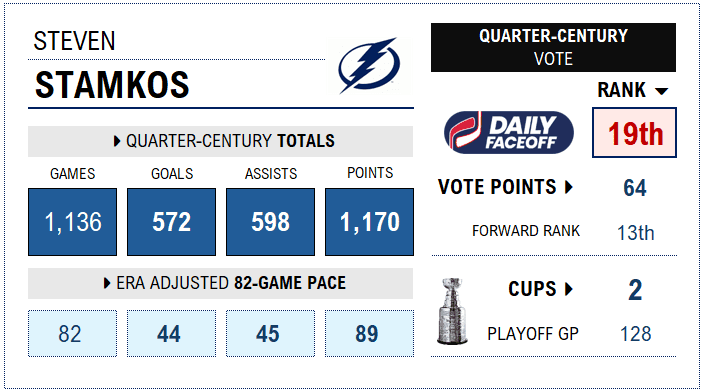Select the 45 assists pace box
The height and width of the screenshot is (392, 702).
pyautogui.click(x=270, y=333)
